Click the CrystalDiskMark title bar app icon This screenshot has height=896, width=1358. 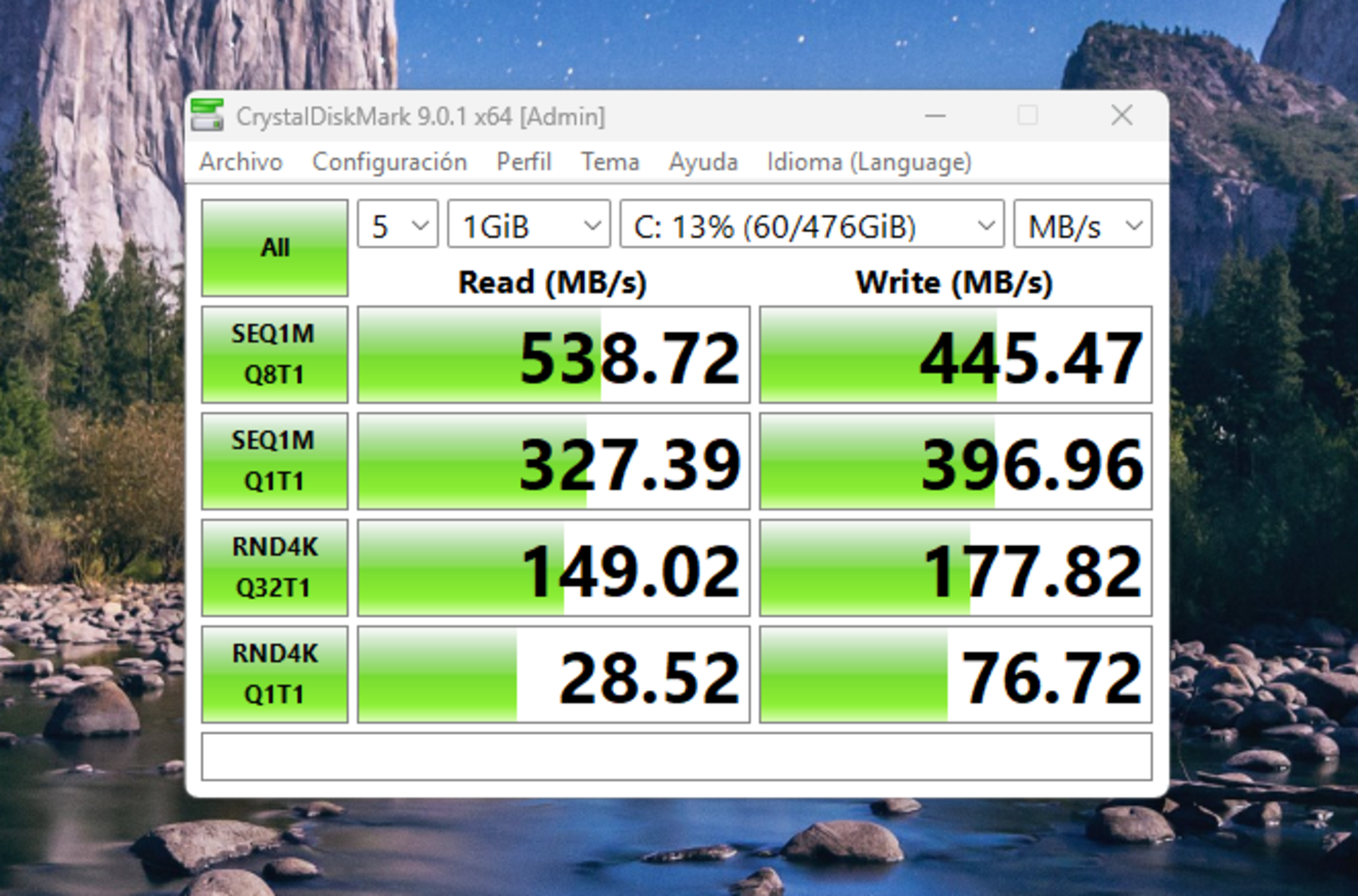pos(207,116)
